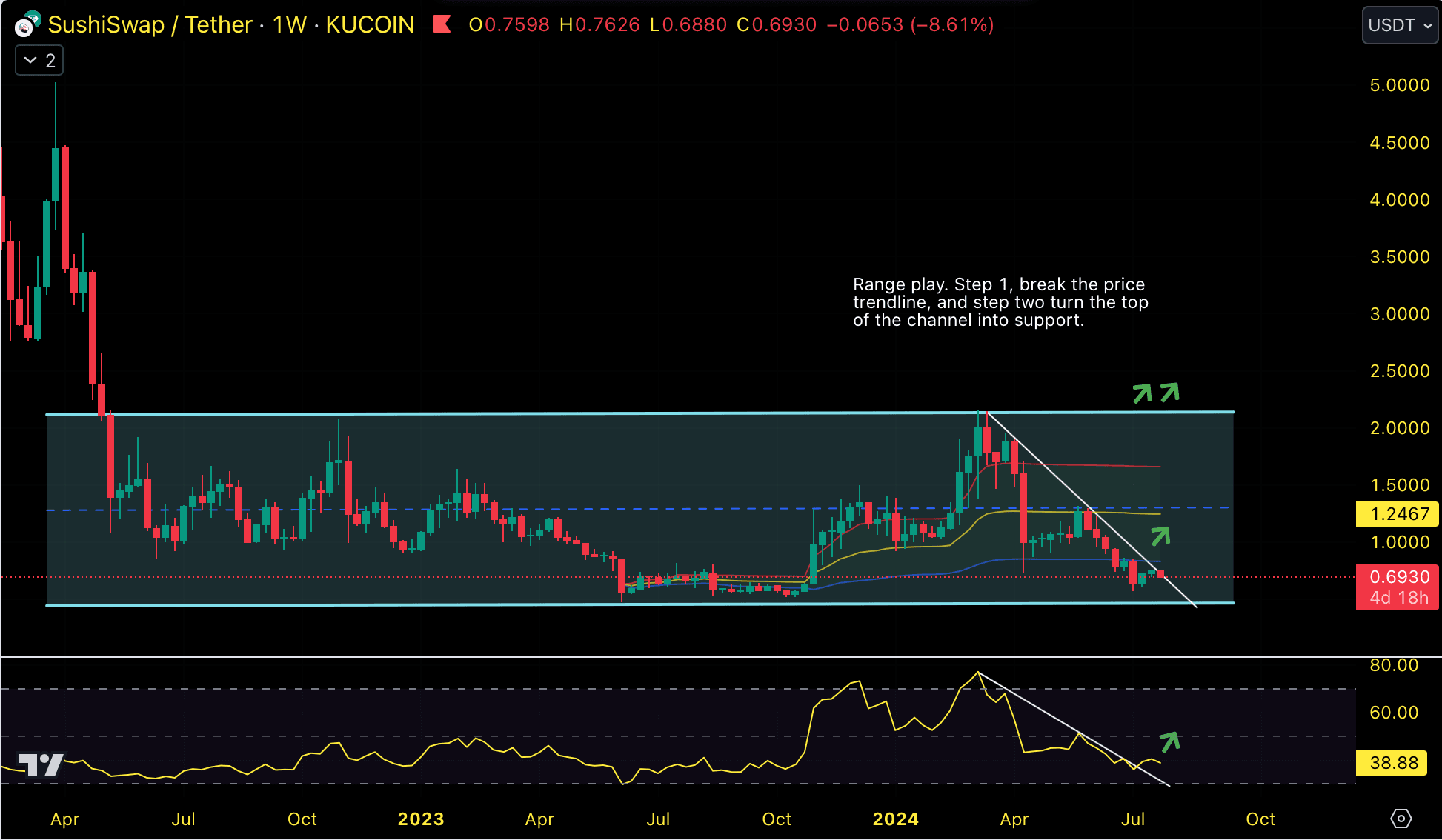Click the close value C0.6930
Viewport: 1442px width, 840px height.
(777, 25)
